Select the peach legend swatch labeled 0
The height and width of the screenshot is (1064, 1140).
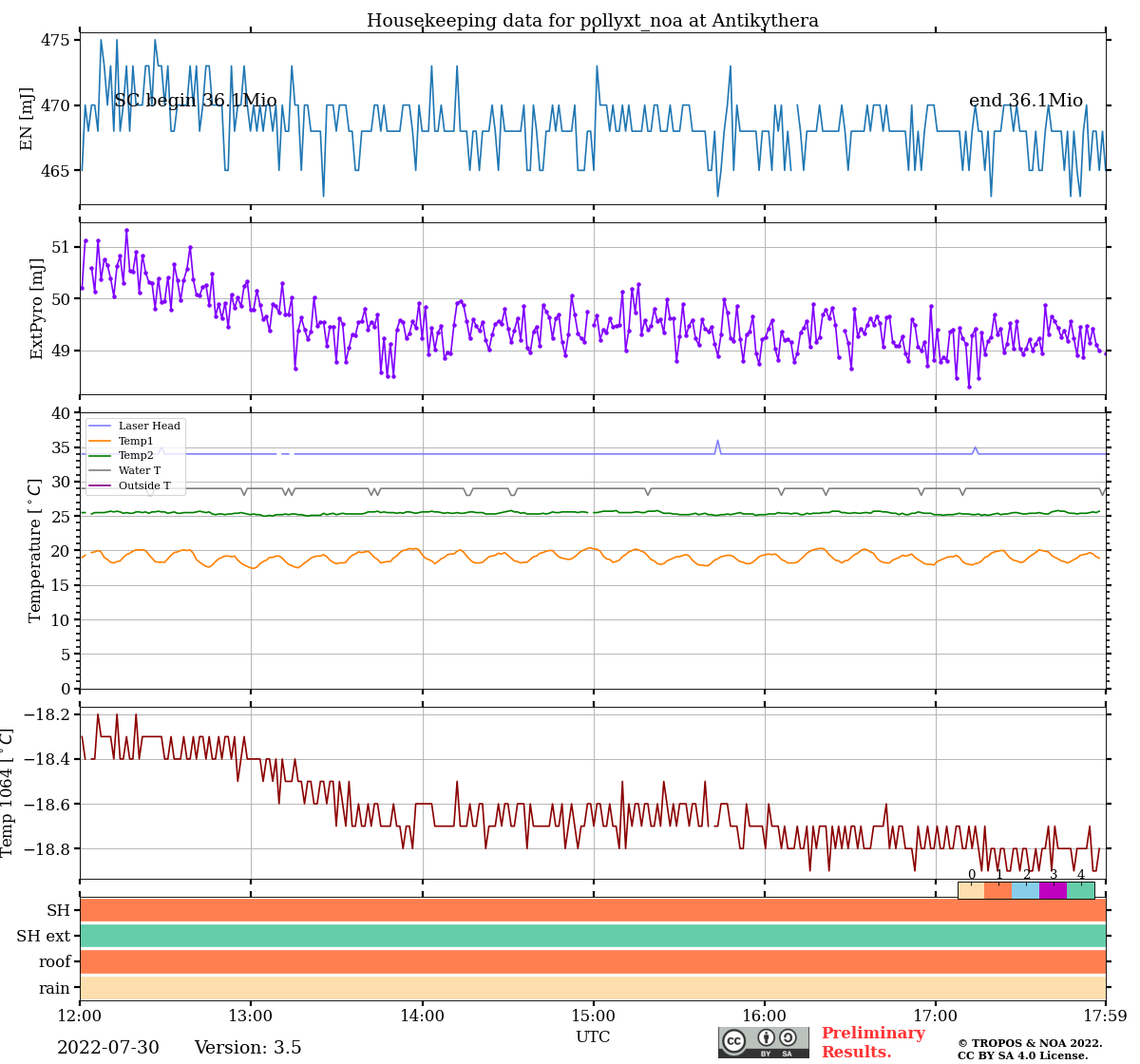971,890
